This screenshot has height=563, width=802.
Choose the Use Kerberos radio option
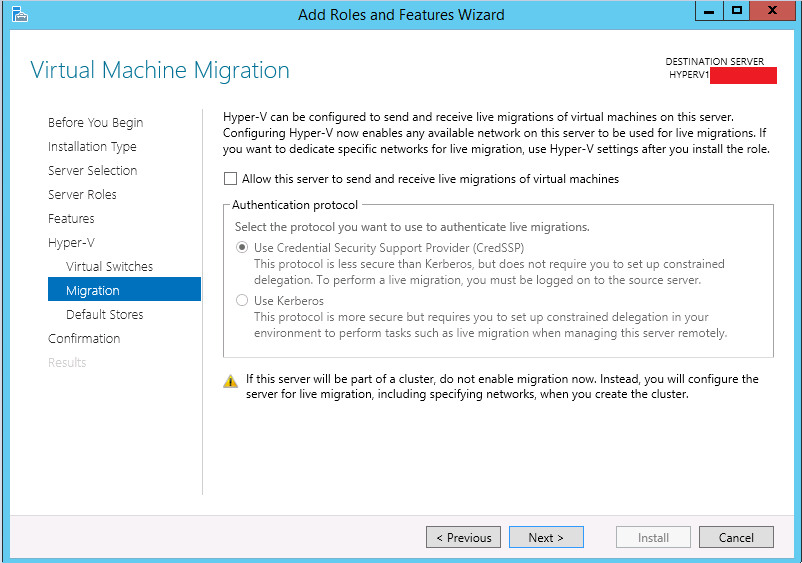coord(242,300)
